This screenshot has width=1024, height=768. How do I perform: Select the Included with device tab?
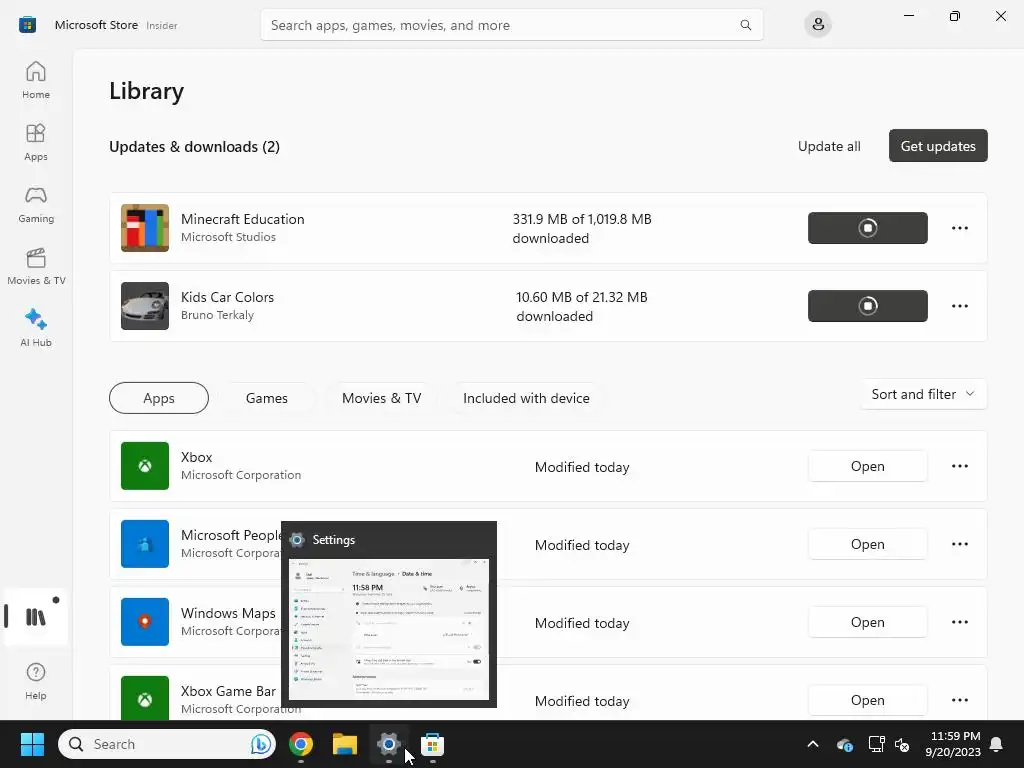click(526, 398)
